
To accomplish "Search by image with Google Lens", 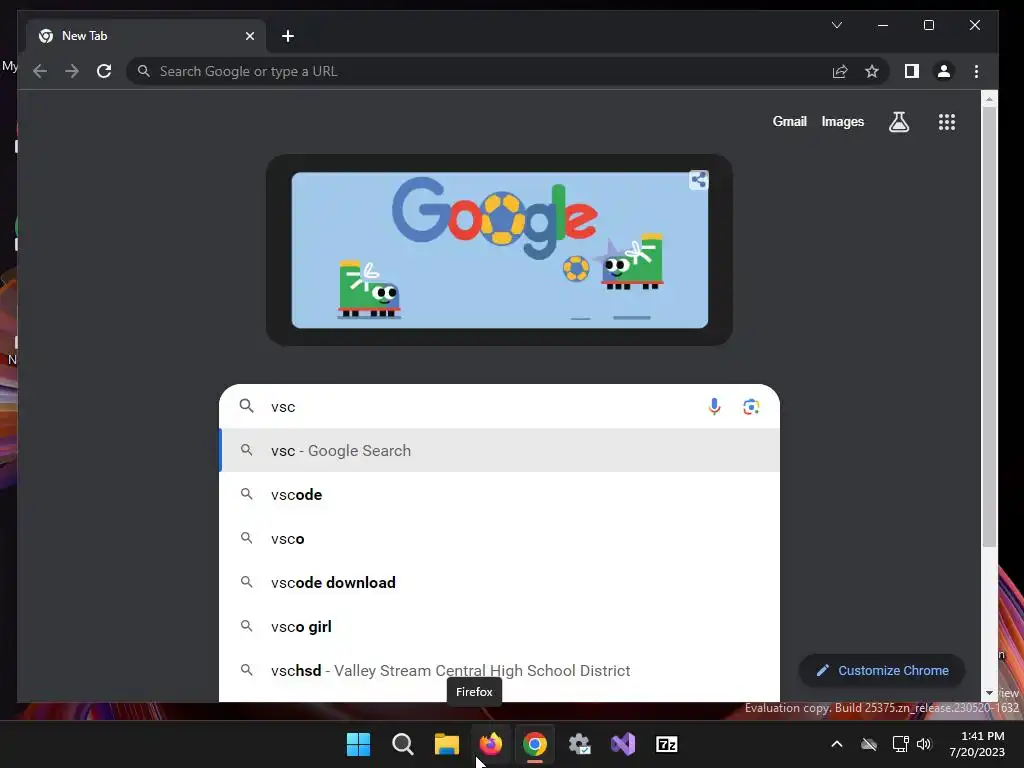I will click(x=751, y=406).
